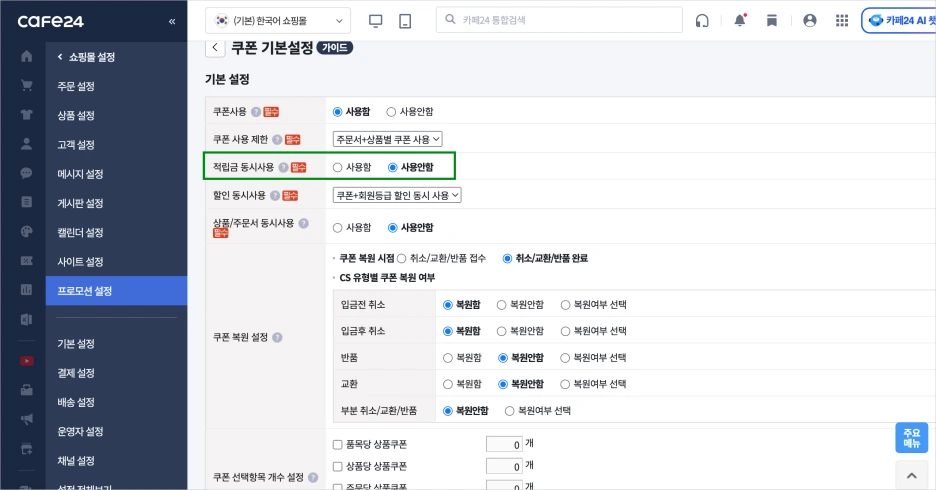Open the home icon in left rail

tap(27, 56)
